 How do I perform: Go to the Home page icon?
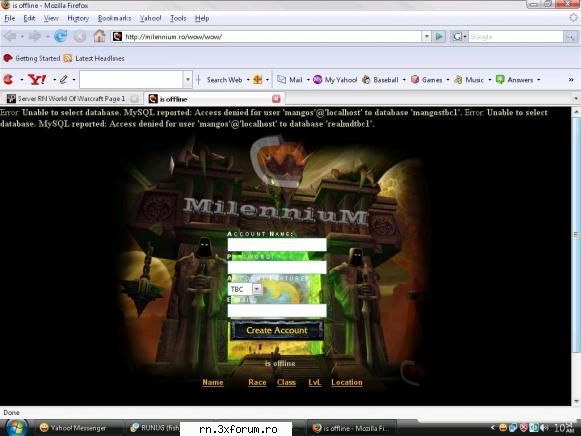point(99,36)
